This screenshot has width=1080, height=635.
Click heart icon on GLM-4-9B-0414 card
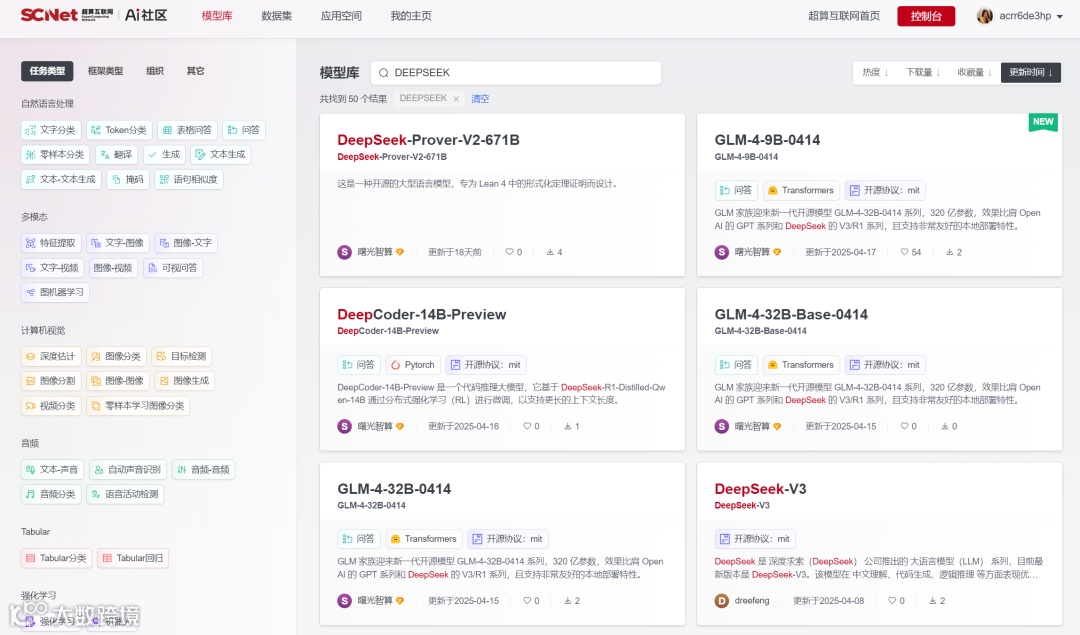point(904,252)
